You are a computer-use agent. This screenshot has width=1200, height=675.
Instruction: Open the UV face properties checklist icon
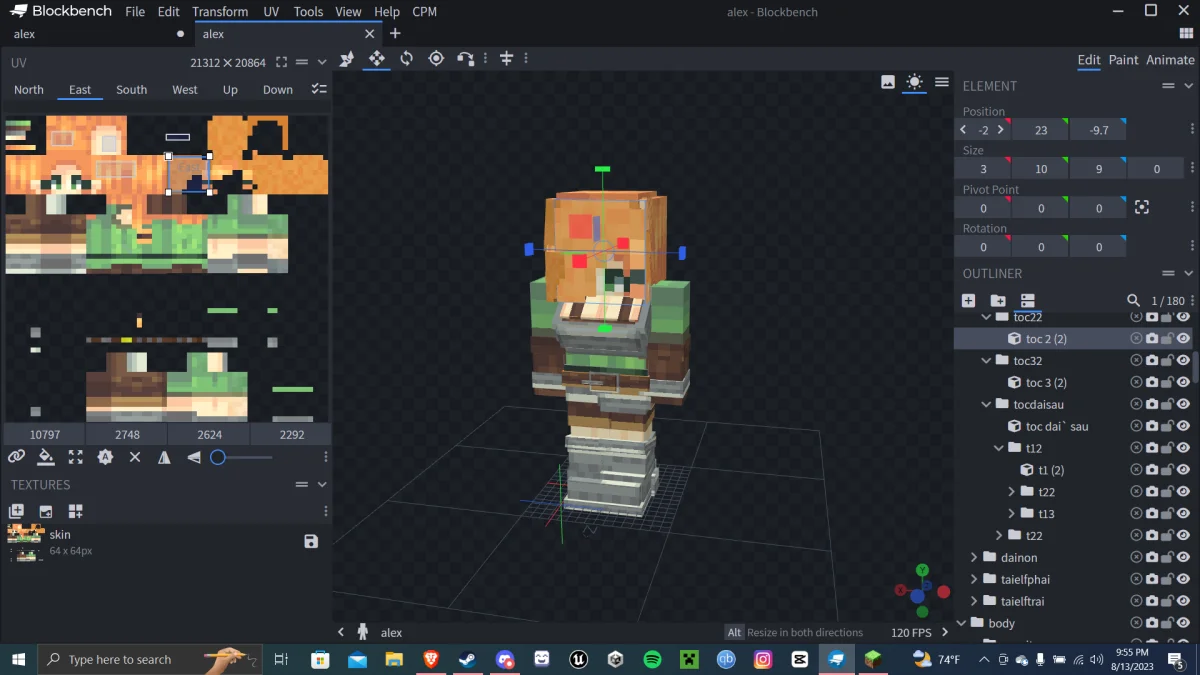pyautogui.click(x=318, y=89)
